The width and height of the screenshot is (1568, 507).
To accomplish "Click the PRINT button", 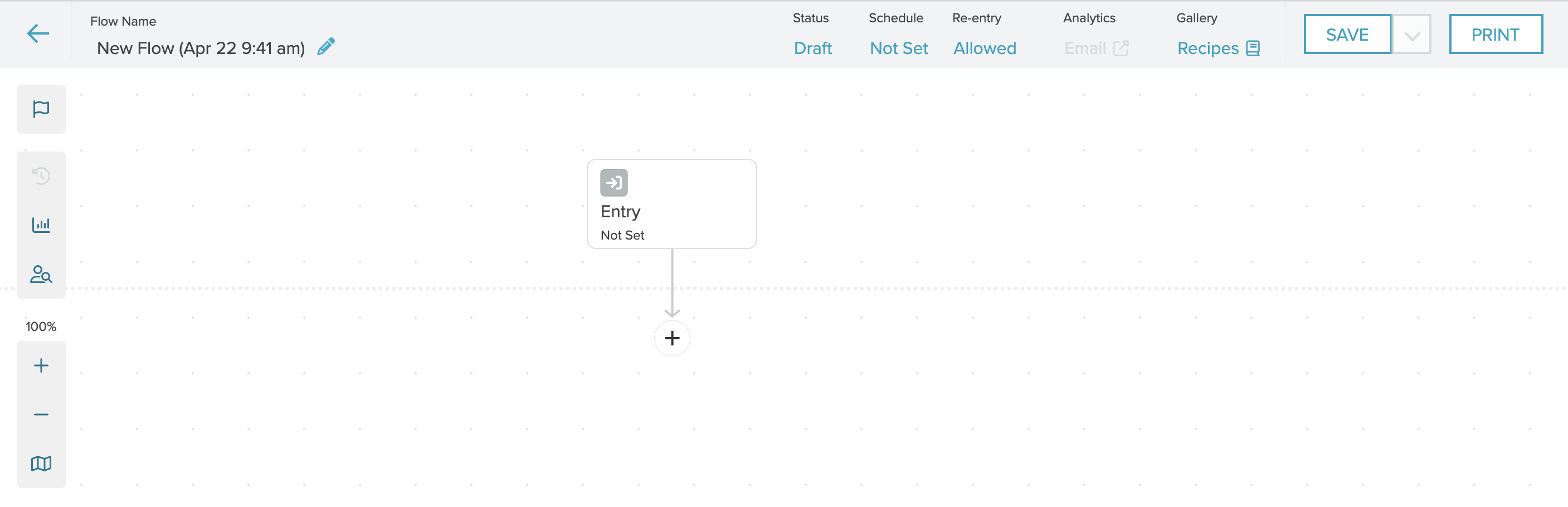I will coord(1495,35).
